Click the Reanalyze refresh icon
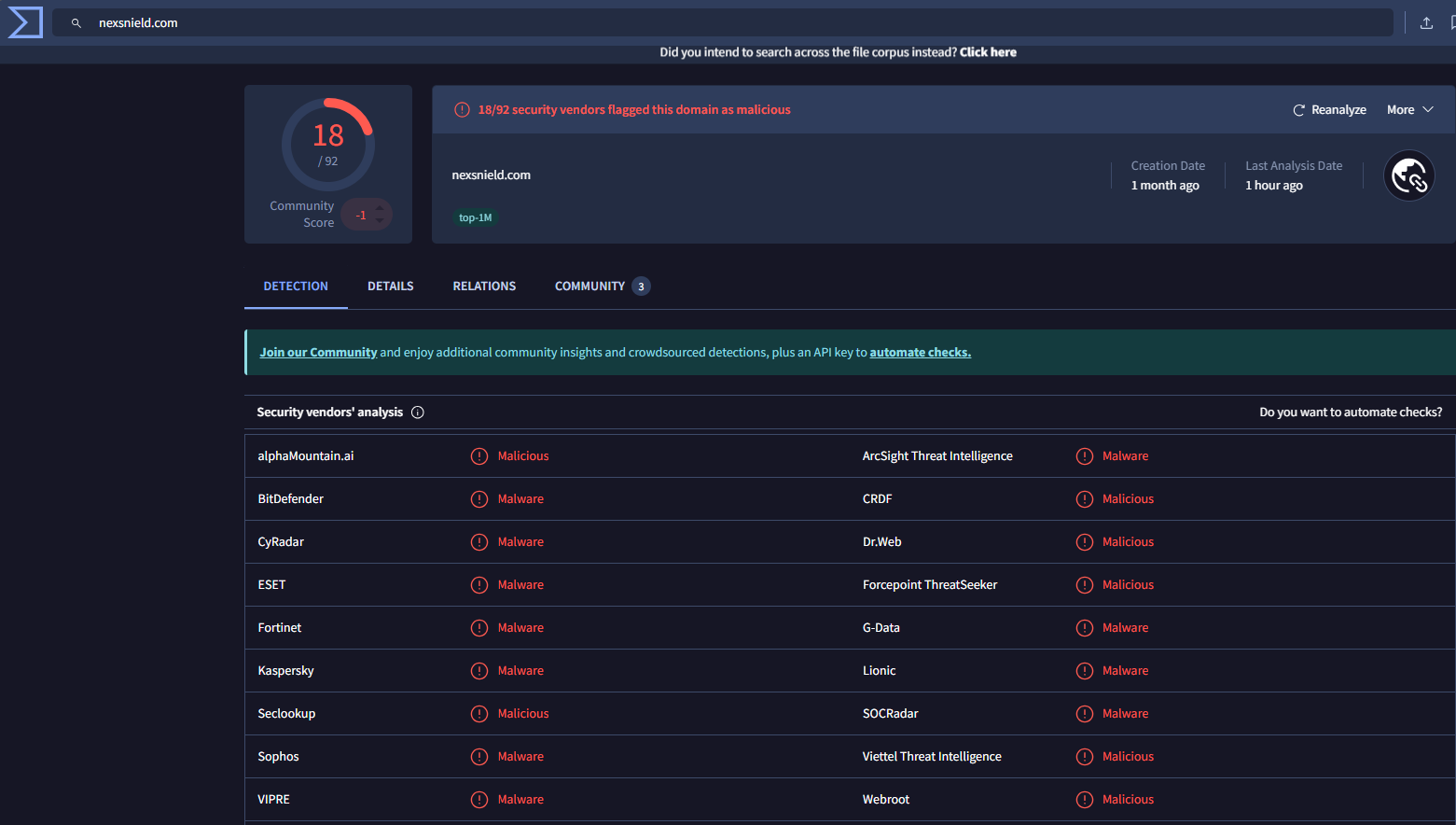 pos(1298,110)
